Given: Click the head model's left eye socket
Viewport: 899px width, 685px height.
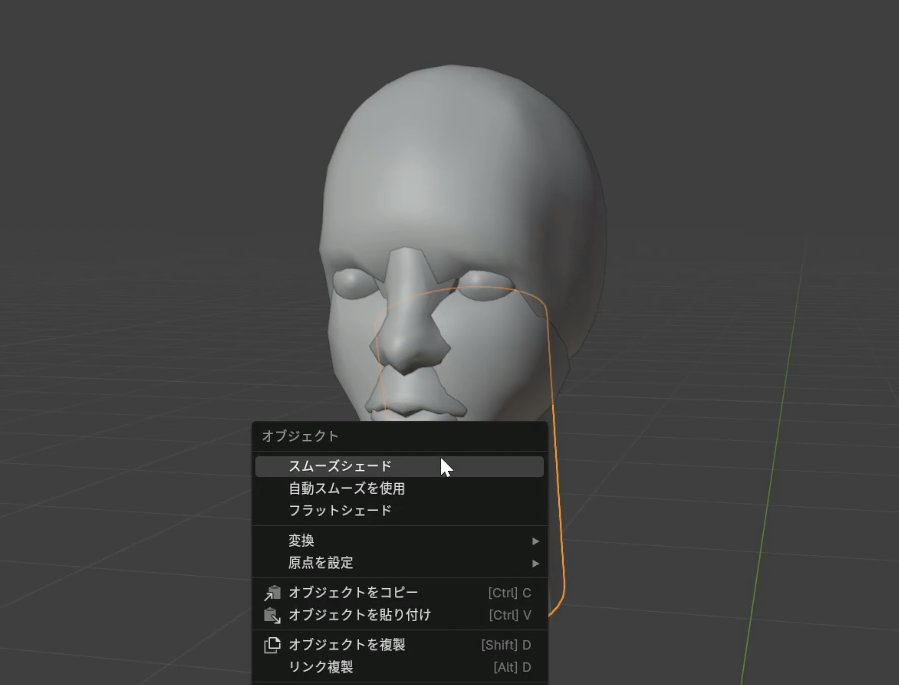Looking at the screenshot, I should coord(354,283).
